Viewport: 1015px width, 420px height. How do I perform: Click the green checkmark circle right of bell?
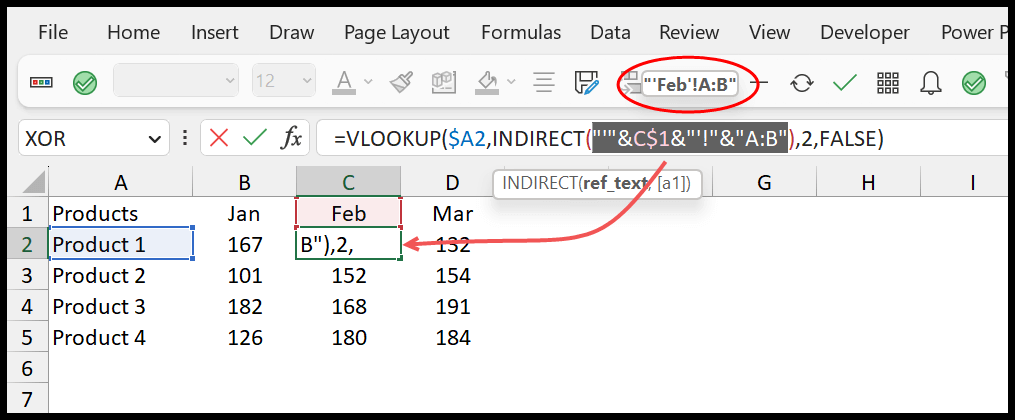click(974, 83)
